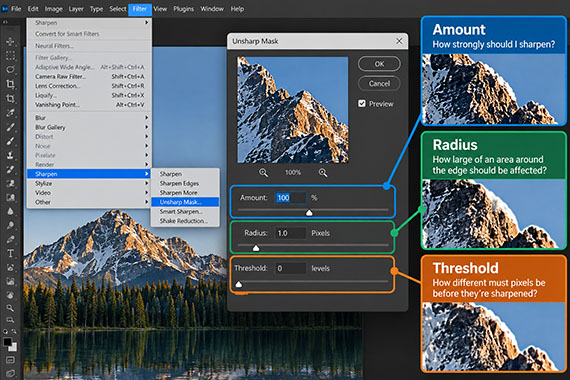Viewport: 570px width, 380px height.
Task: Click the Amount slider handle
Action: click(309, 212)
